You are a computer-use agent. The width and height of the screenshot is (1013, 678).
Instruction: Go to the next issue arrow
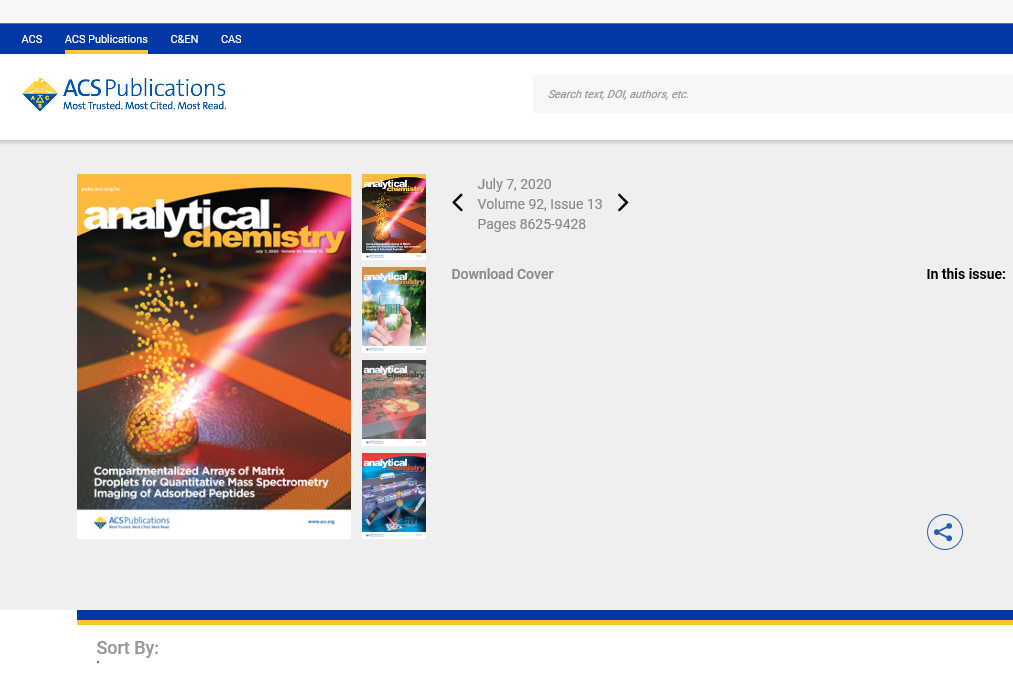pos(623,203)
